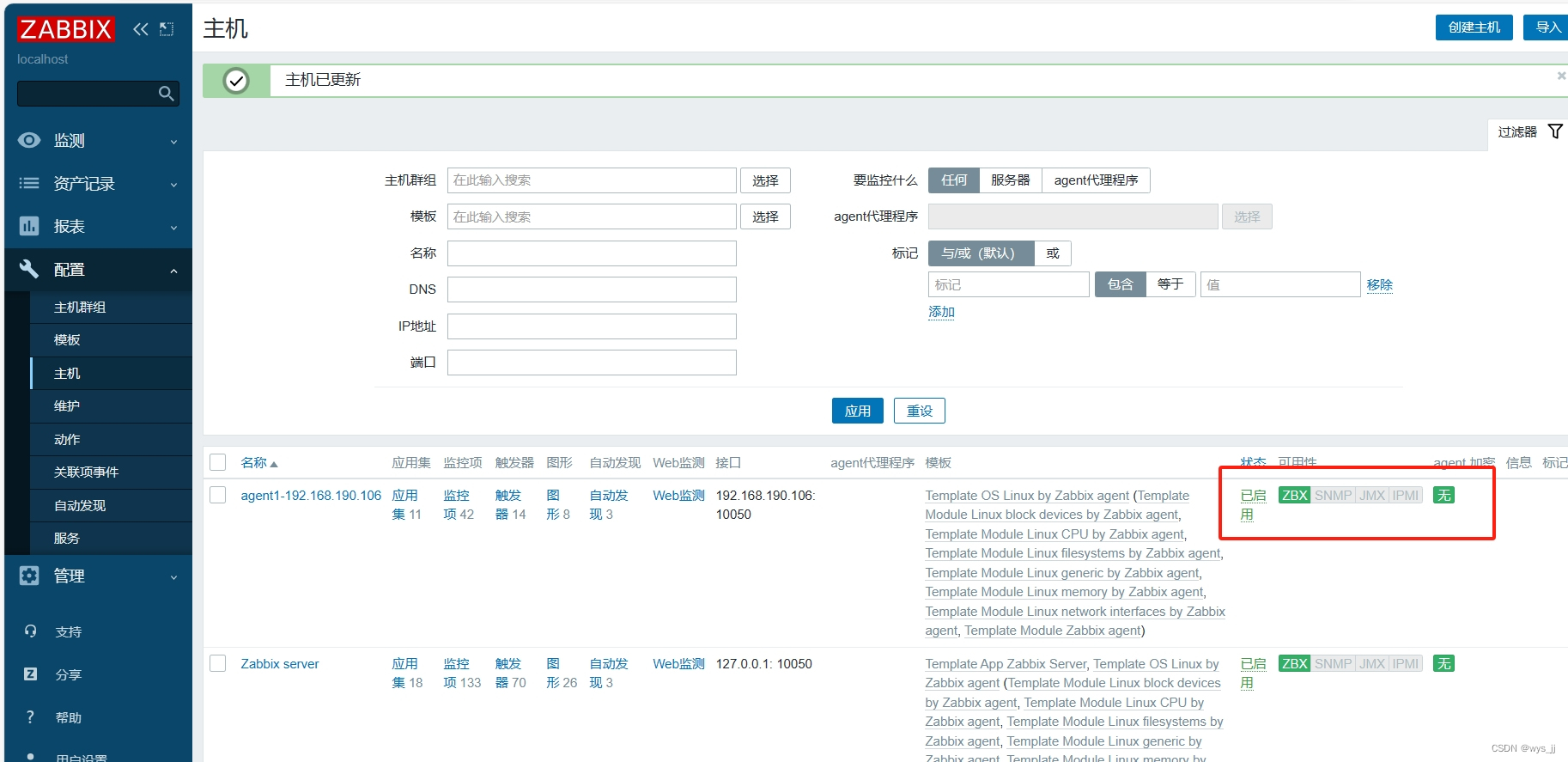Open 主机群组 in the configuration submenu

click(111, 307)
